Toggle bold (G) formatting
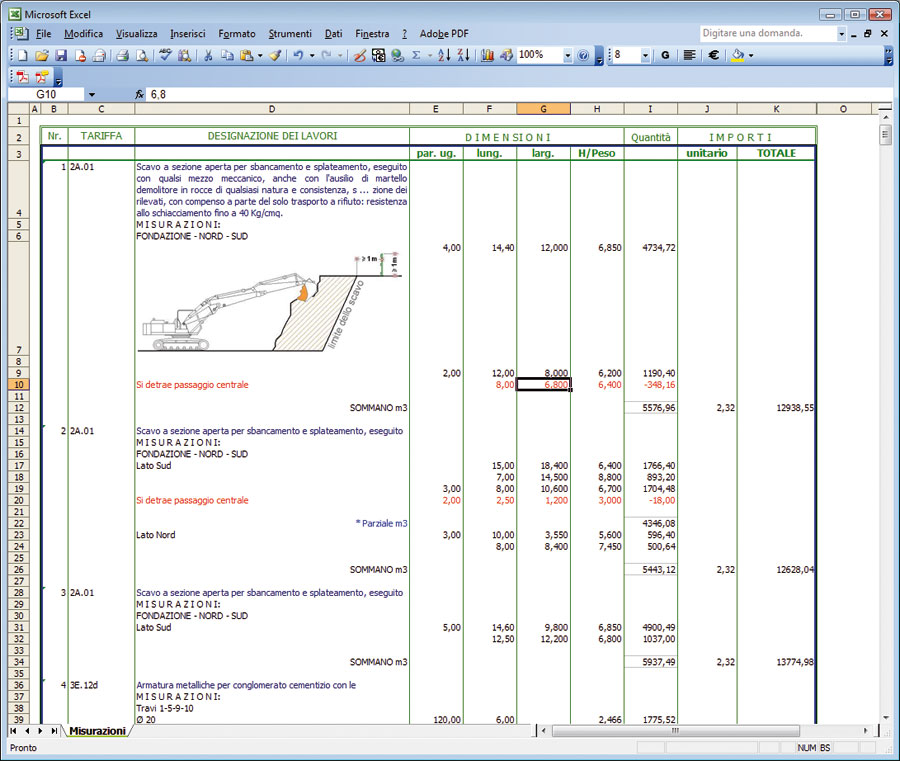This screenshot has width=900, height=761. click(665, 56)
